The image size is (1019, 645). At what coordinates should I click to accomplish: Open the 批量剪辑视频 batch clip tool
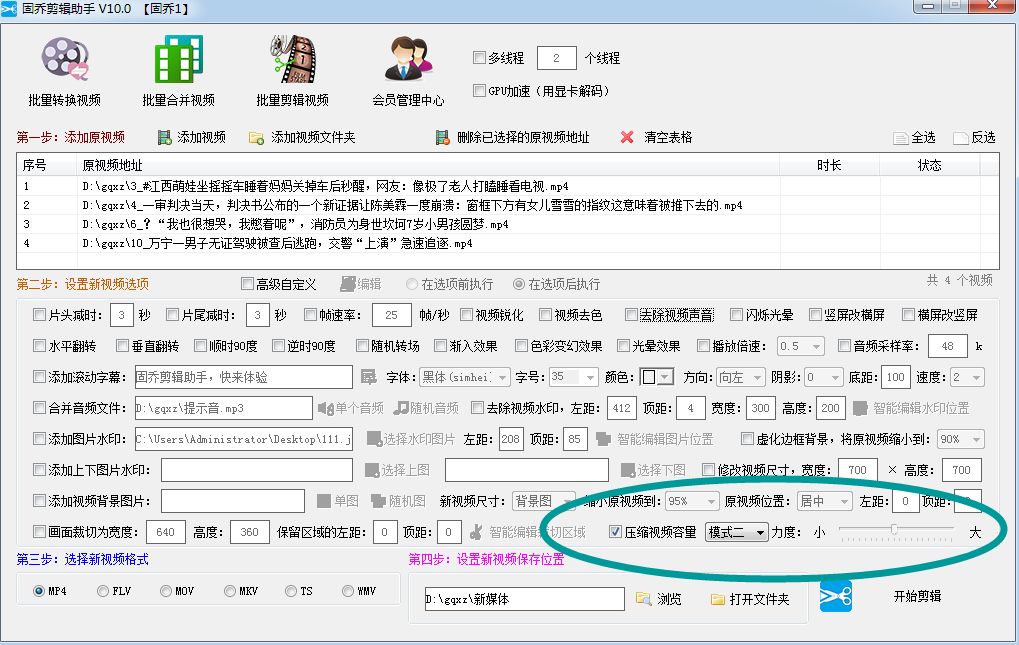pyautogui.click(x=291, y=68)
